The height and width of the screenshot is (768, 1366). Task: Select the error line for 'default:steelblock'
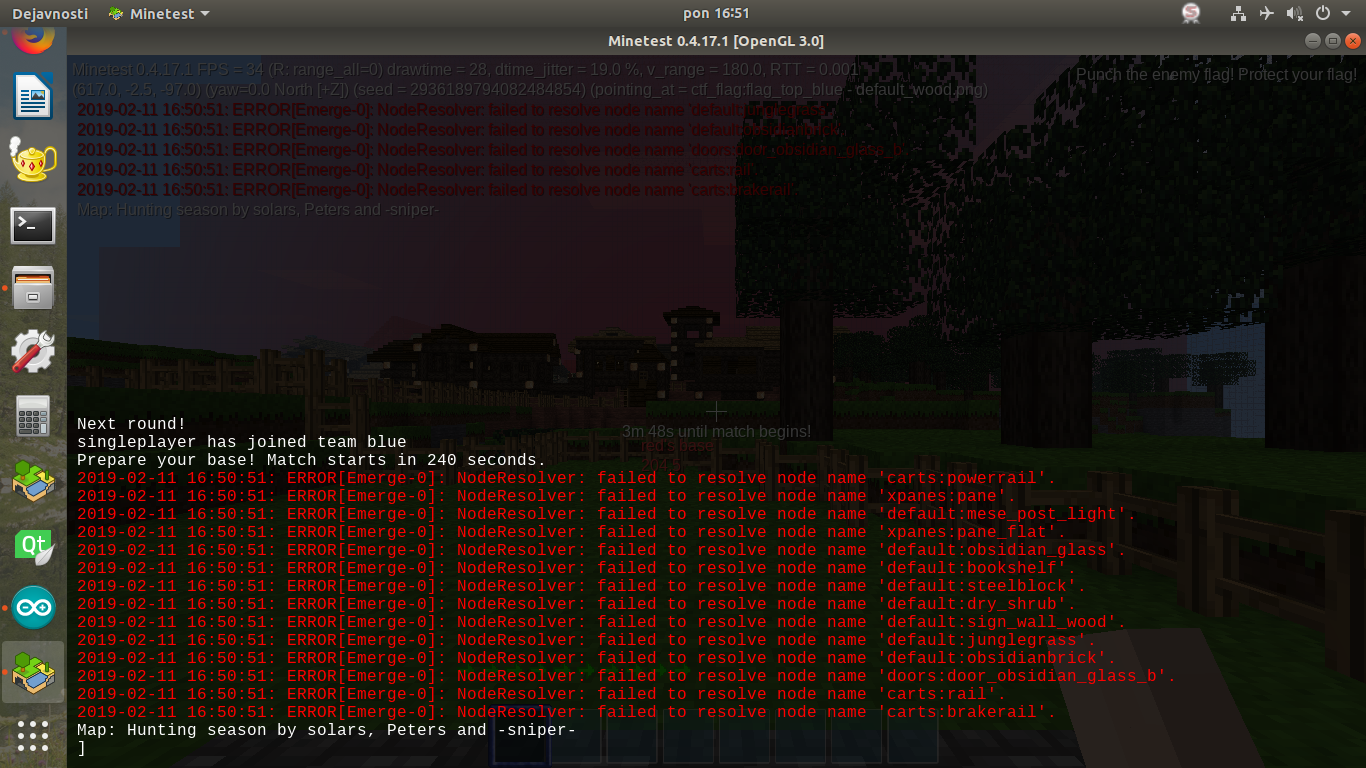pos(582,586)
